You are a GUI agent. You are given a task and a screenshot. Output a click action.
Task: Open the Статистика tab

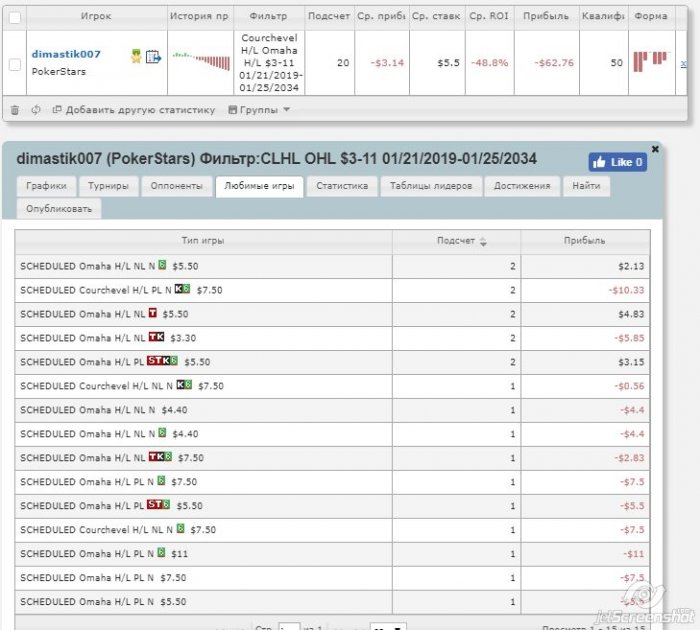[342, 186]
